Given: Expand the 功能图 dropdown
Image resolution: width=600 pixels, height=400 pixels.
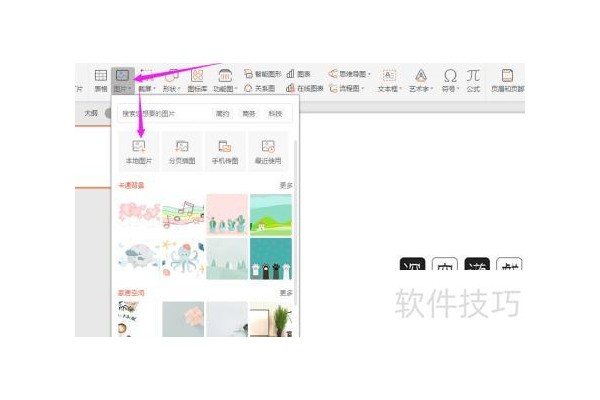Looking at the screenshot, I should [225, 89].
